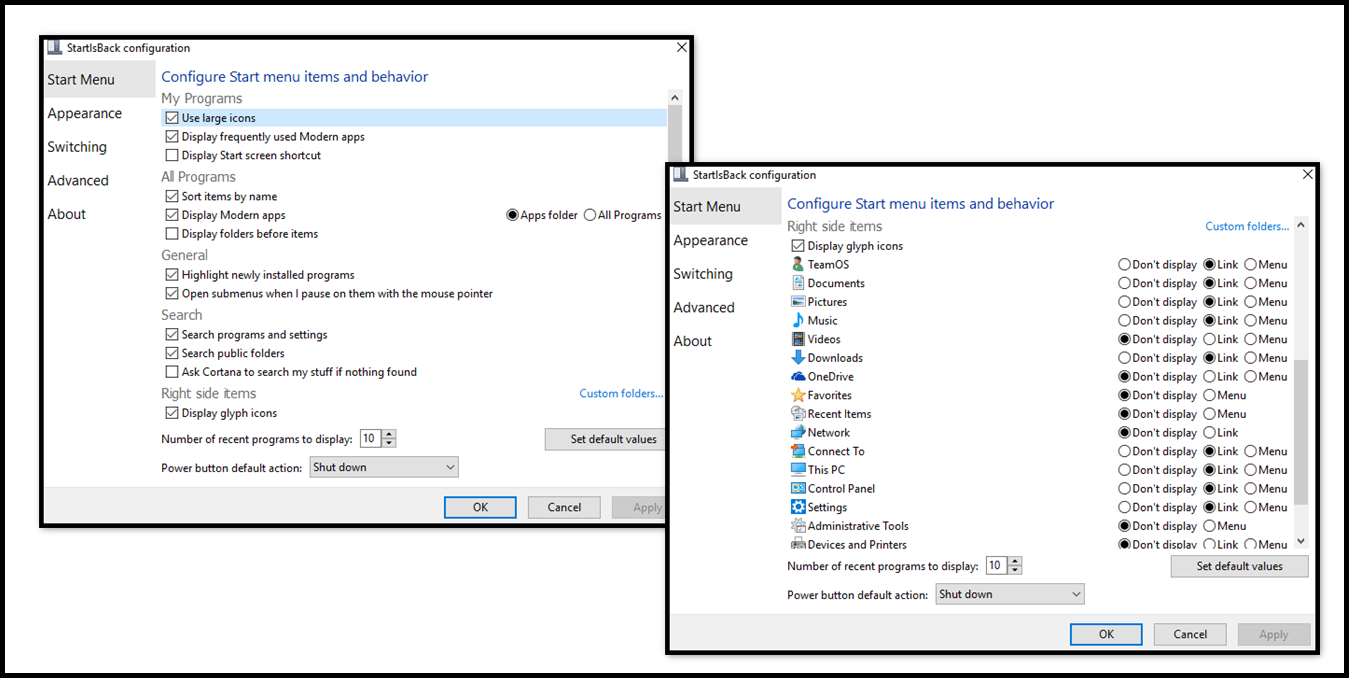Switch to Appearance tab in background window
This screenshot has width=1349, height=678.
click(x=85, y=113)
